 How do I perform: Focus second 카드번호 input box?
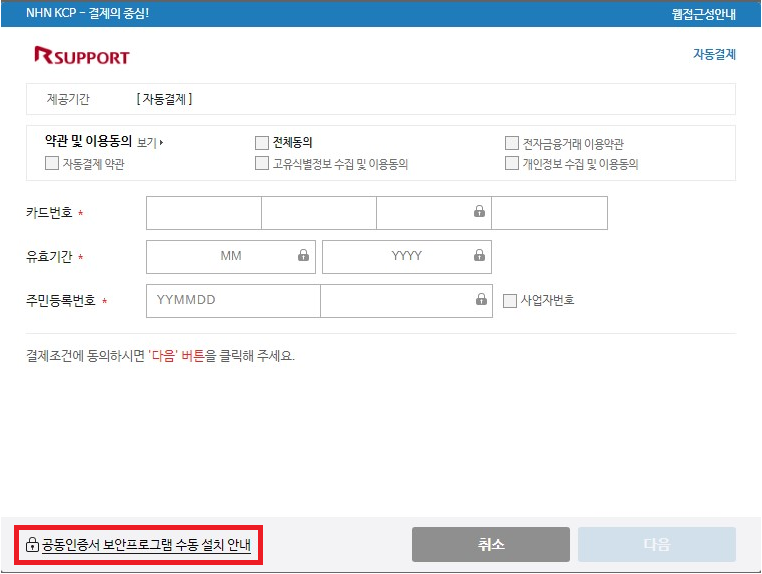[319, 213]
